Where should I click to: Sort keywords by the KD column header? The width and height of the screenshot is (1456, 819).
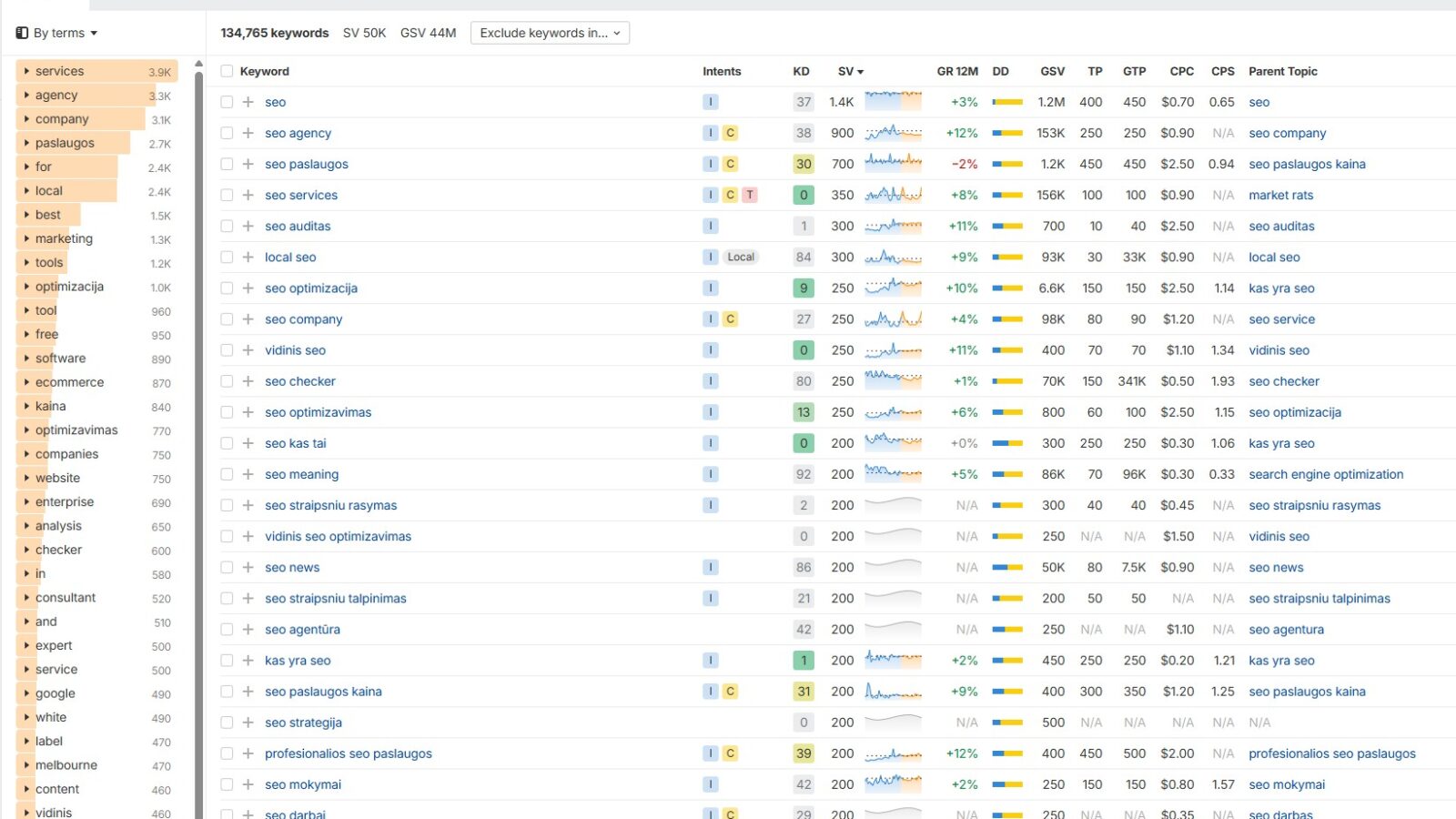[800, 71]
